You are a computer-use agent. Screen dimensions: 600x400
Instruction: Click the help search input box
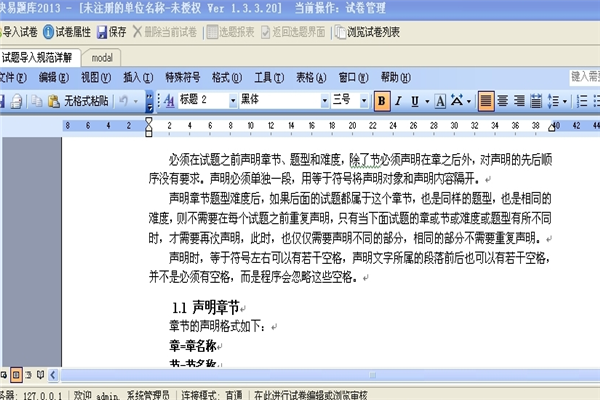pyautogui.click(x=584, y=77)
